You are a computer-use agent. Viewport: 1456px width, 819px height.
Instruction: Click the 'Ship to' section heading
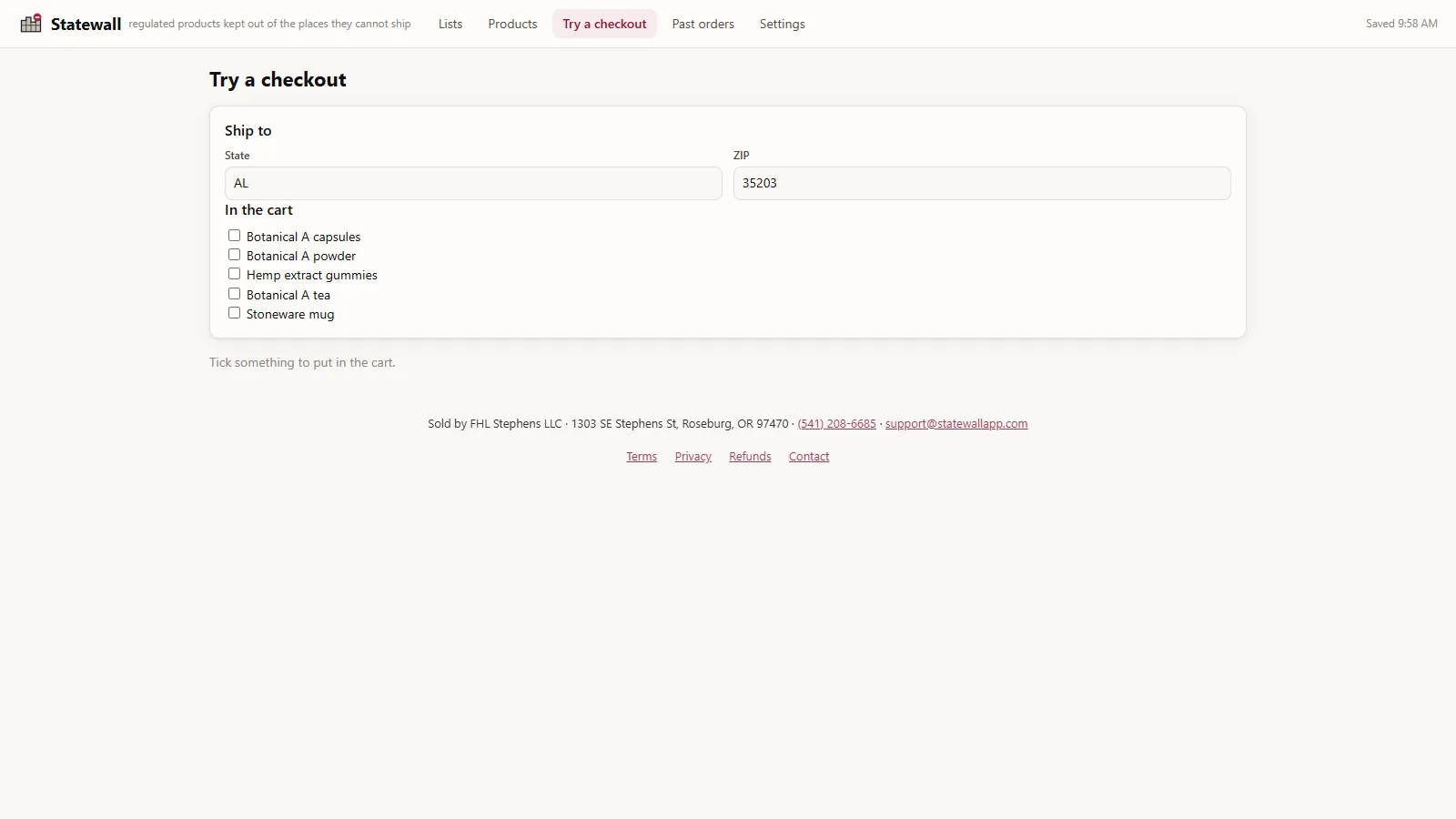point(248,130)
